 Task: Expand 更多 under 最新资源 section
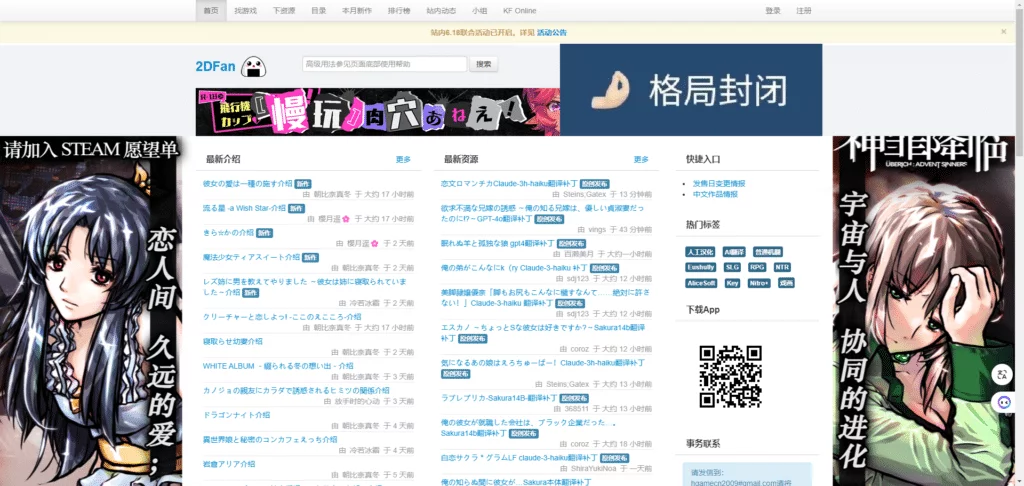[641, 159]
